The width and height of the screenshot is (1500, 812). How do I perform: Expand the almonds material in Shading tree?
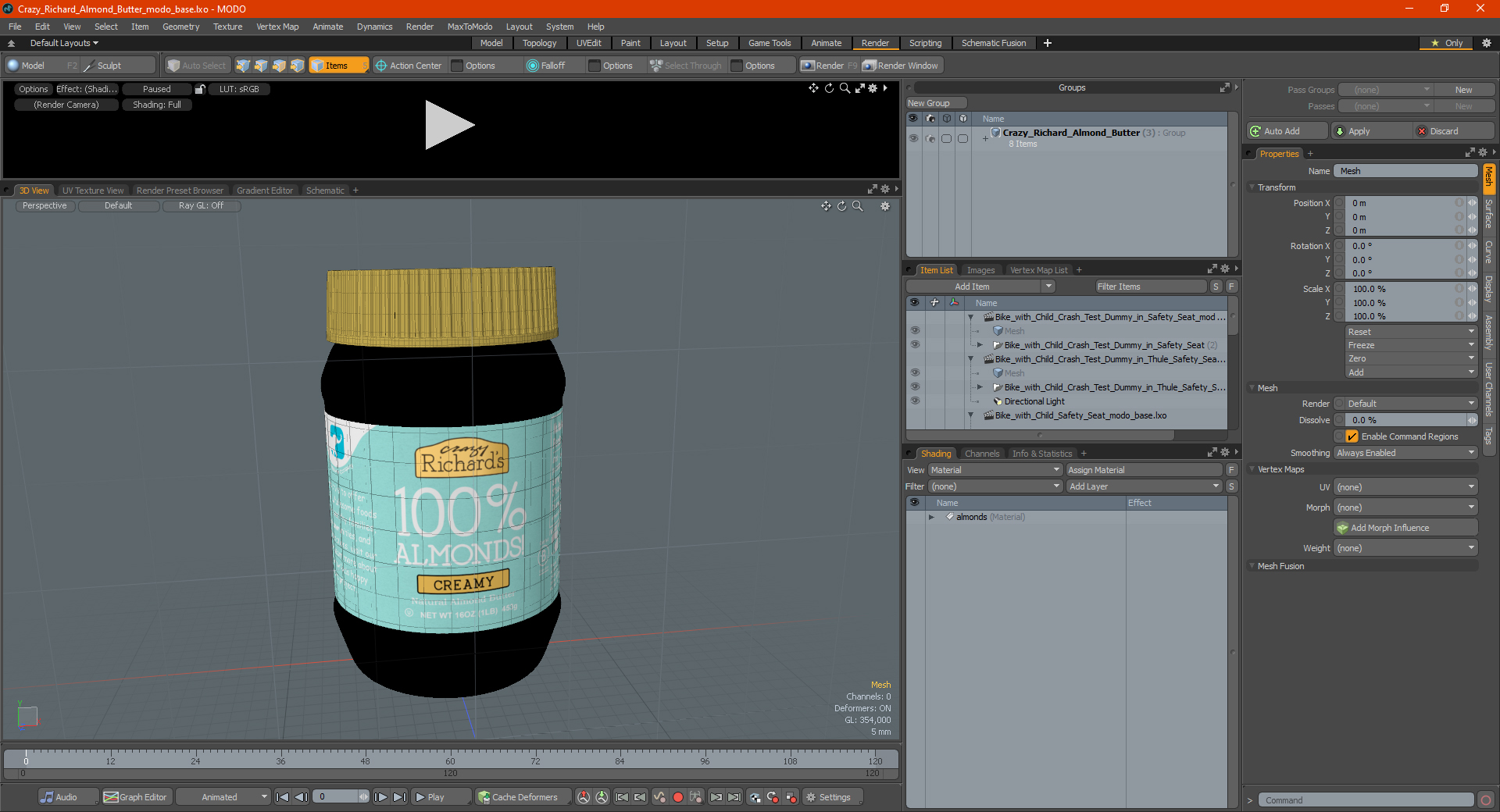click(931, 517)
